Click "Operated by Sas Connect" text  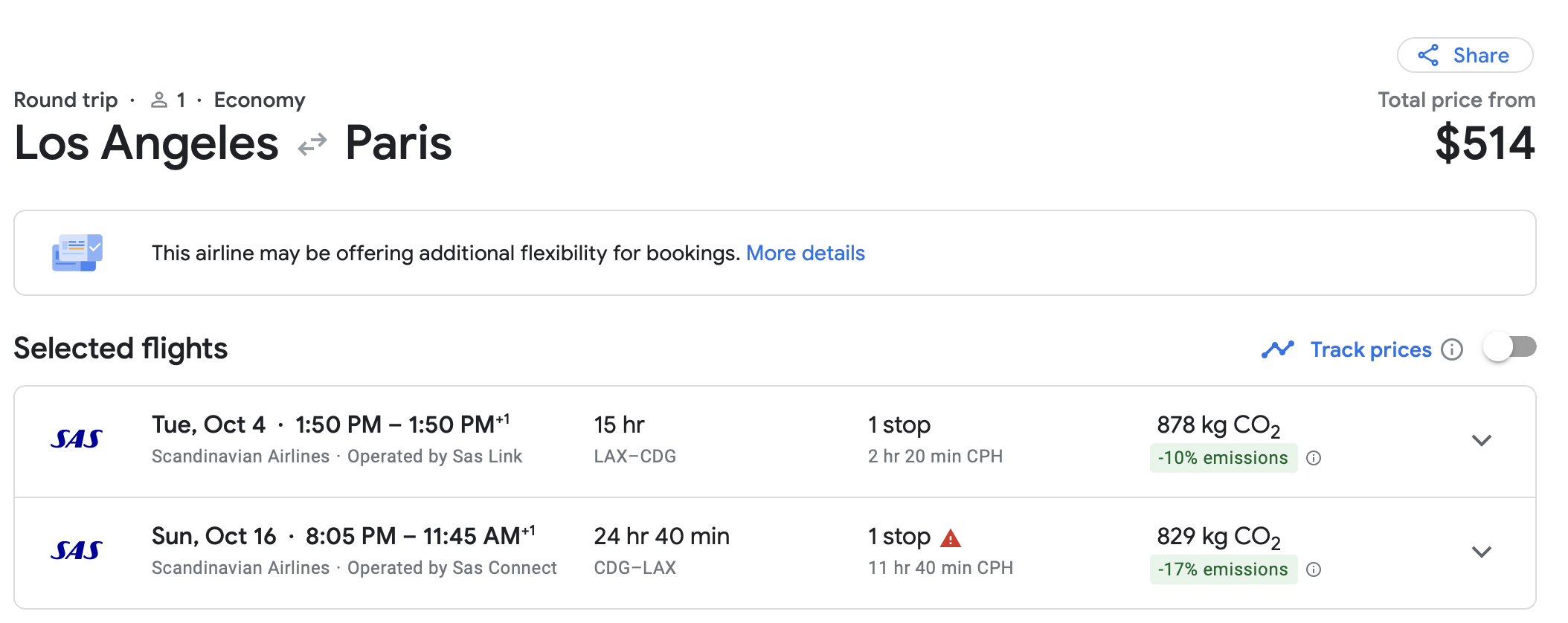tap(452, 568)
